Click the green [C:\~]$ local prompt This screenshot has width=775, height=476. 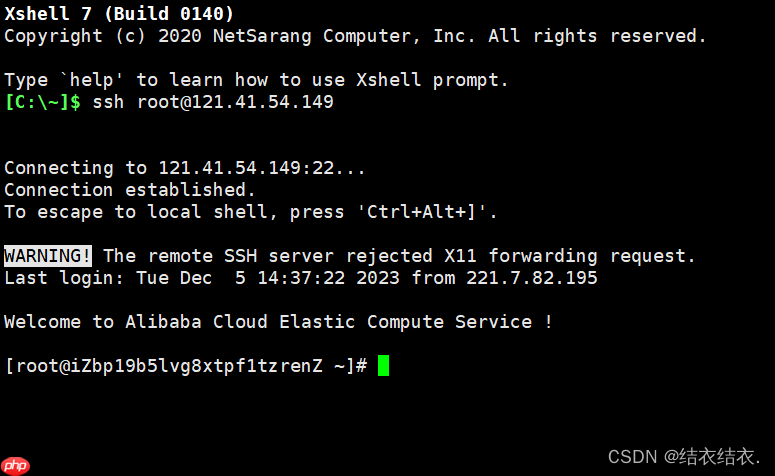coord(43,102)
